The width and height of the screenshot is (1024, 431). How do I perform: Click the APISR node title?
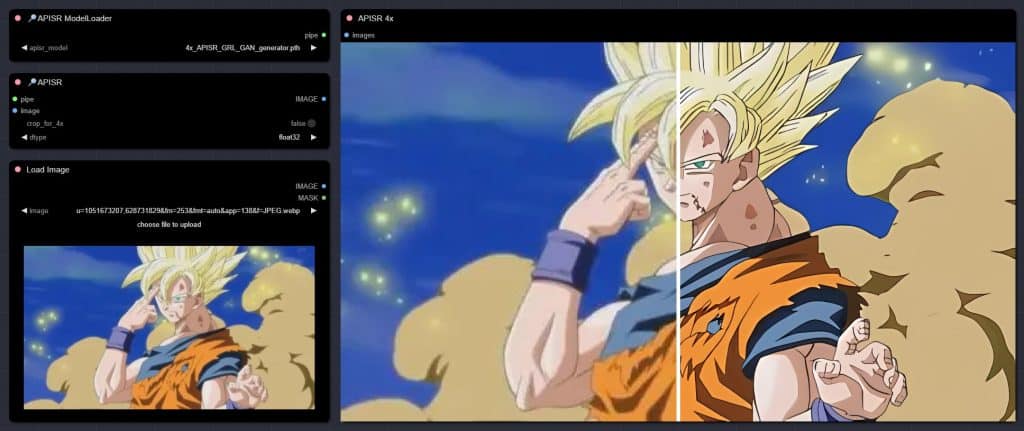[x=45, y=82]
